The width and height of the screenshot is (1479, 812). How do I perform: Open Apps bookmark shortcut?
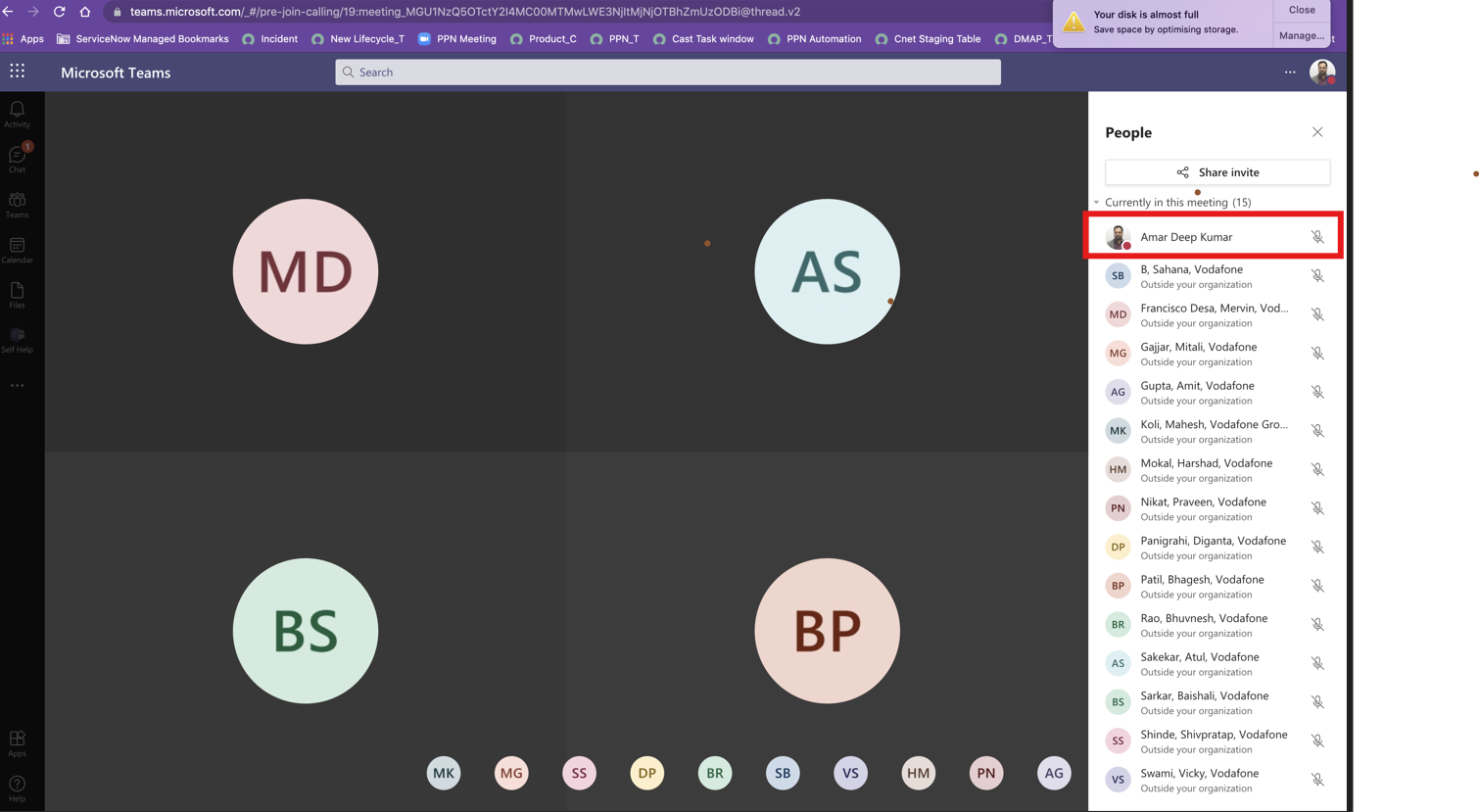tap(24, 39)
